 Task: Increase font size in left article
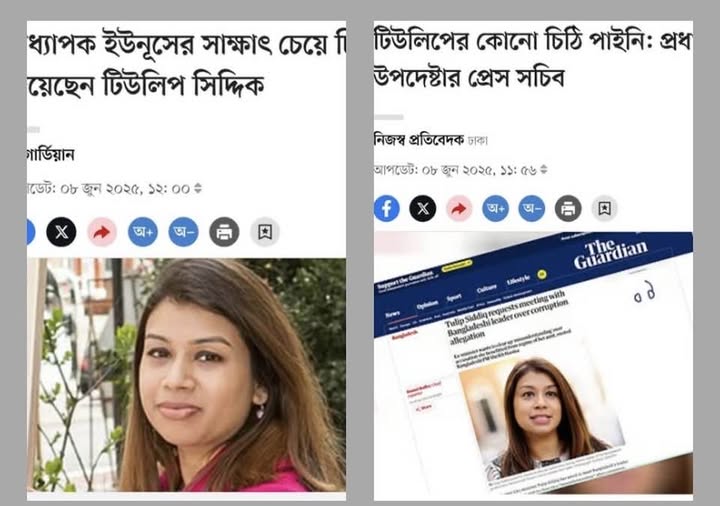coord(143,232)
